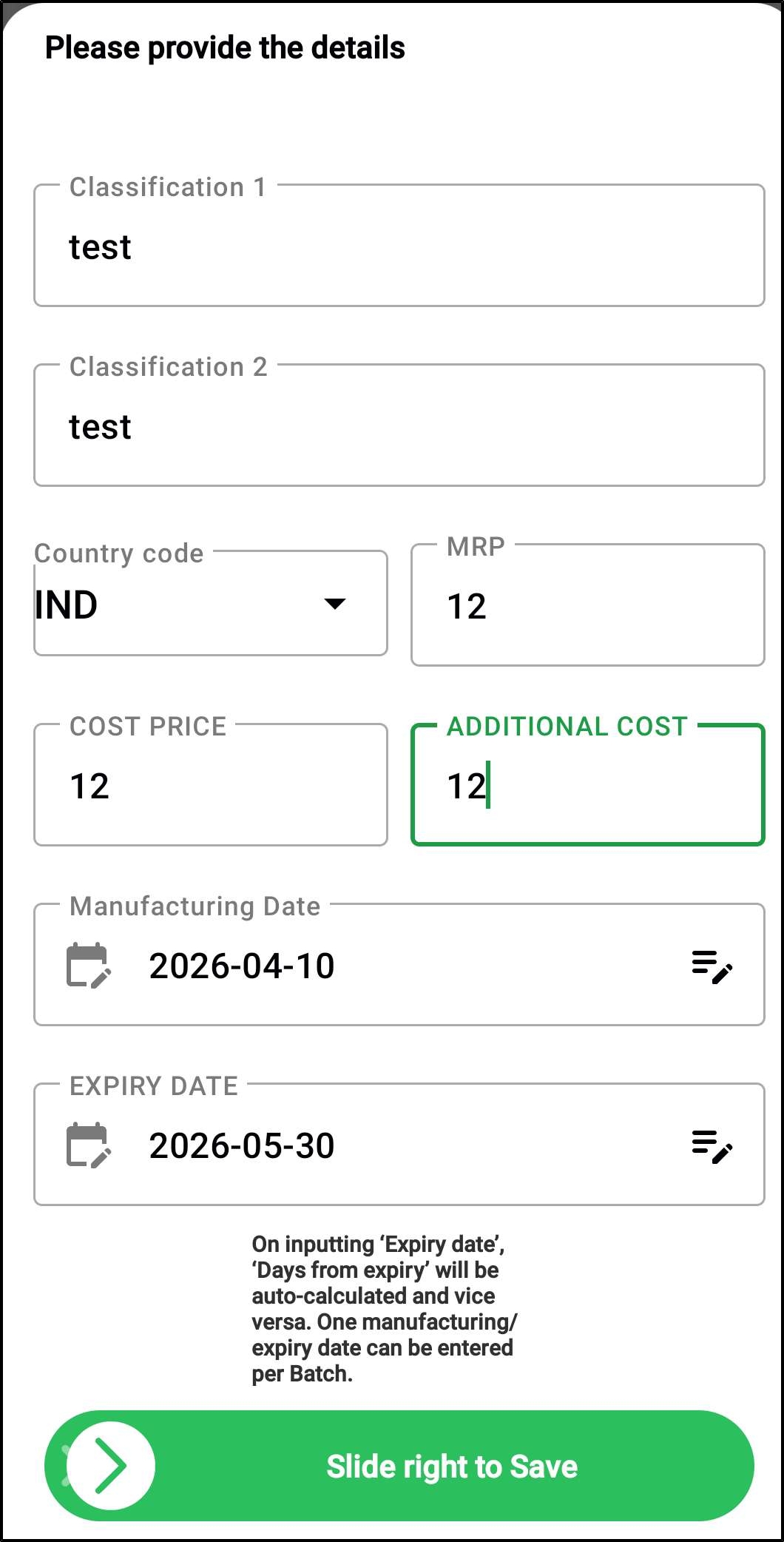Place cursor in Additional Cost field

(x=587, y=786)
